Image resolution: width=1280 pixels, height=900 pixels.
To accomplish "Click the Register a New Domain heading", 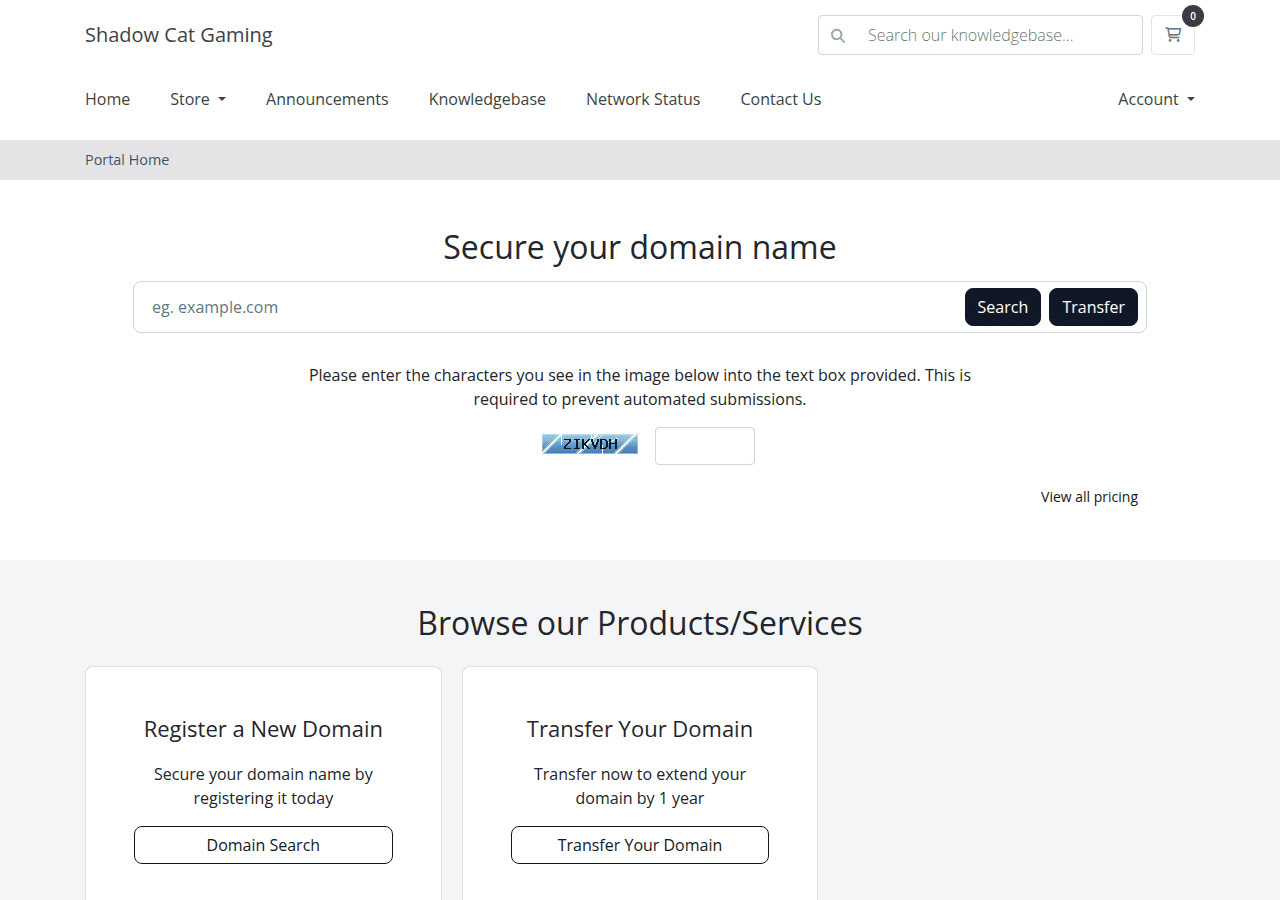I will (263, 729).
